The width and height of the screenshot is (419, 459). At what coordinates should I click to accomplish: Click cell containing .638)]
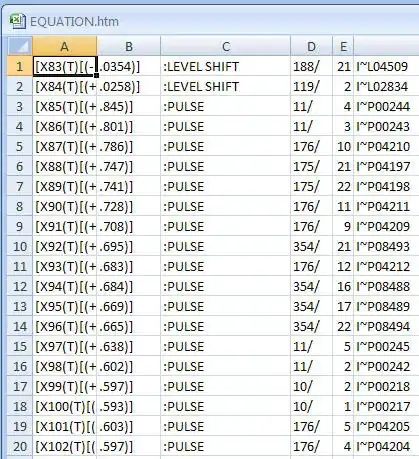(x=129, y=346)
